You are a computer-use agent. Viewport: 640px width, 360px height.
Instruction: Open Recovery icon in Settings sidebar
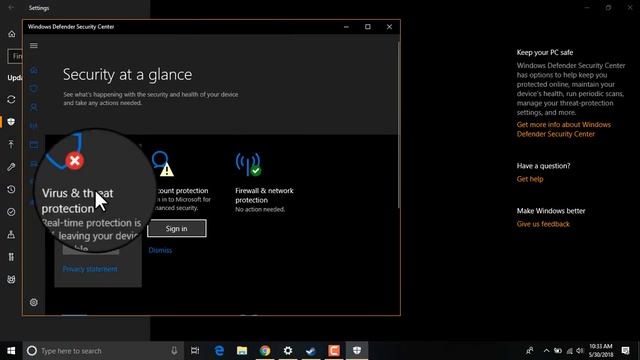coord(11,189)
